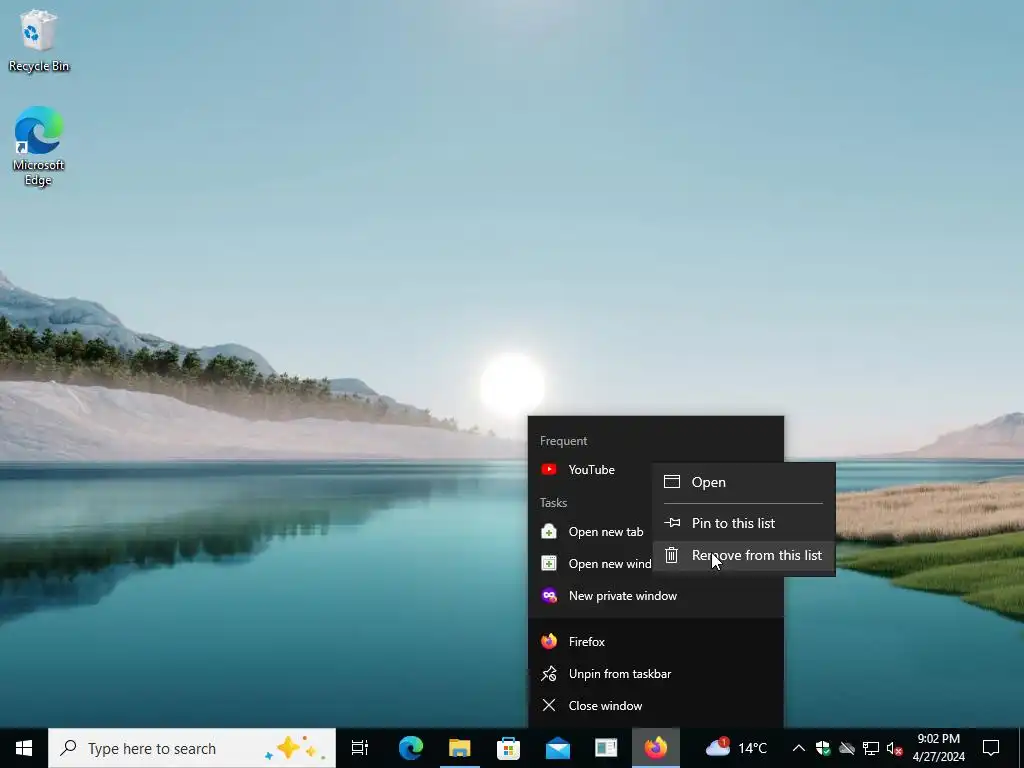Choose Remove from this list
Screen dimensions: 1024x768
744,555
